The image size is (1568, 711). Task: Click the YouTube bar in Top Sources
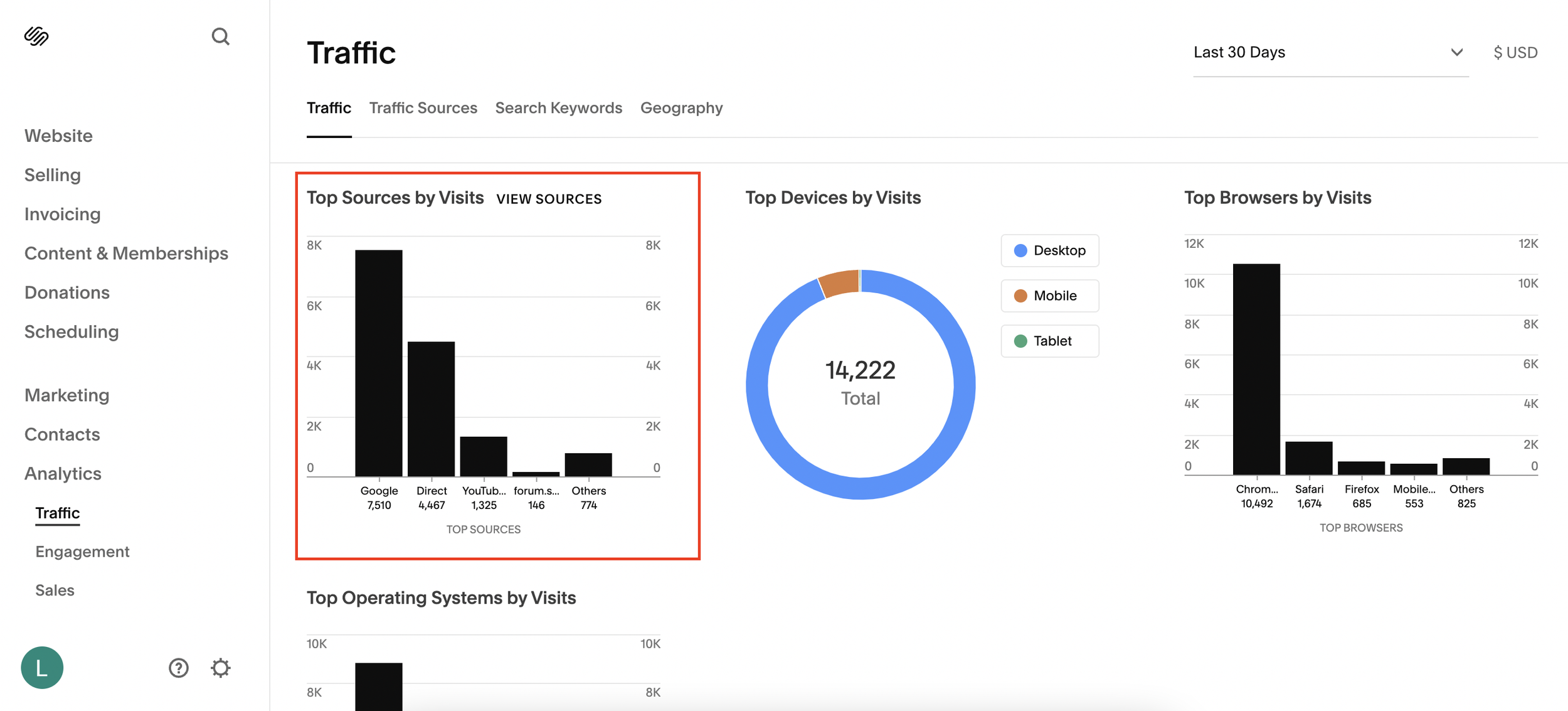tap(484, 456)
